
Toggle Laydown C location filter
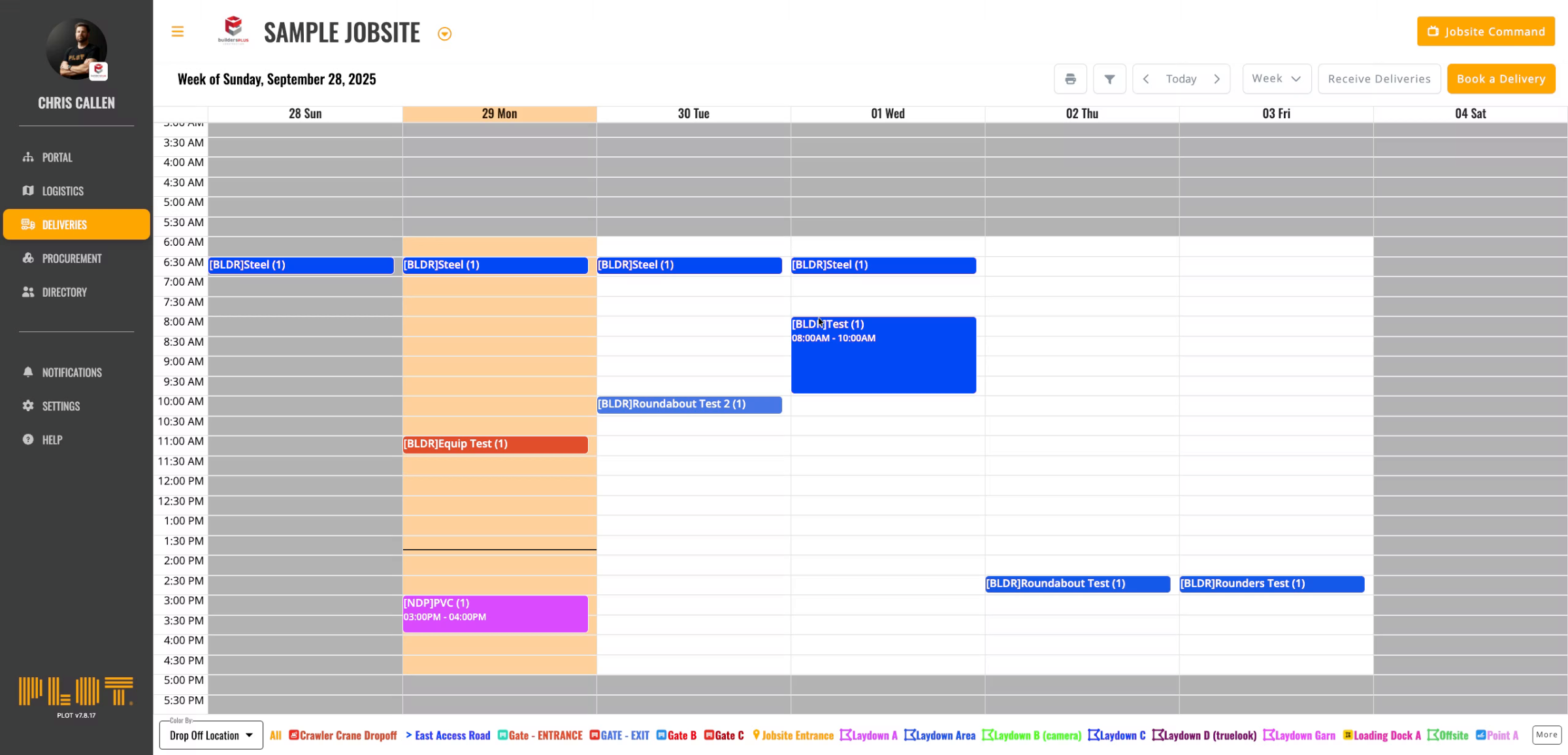point(1117,735)
